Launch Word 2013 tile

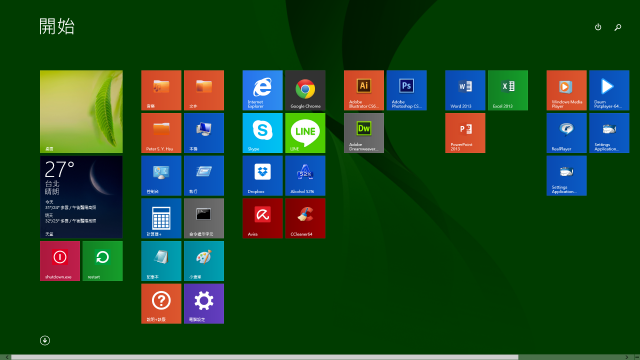465,90
